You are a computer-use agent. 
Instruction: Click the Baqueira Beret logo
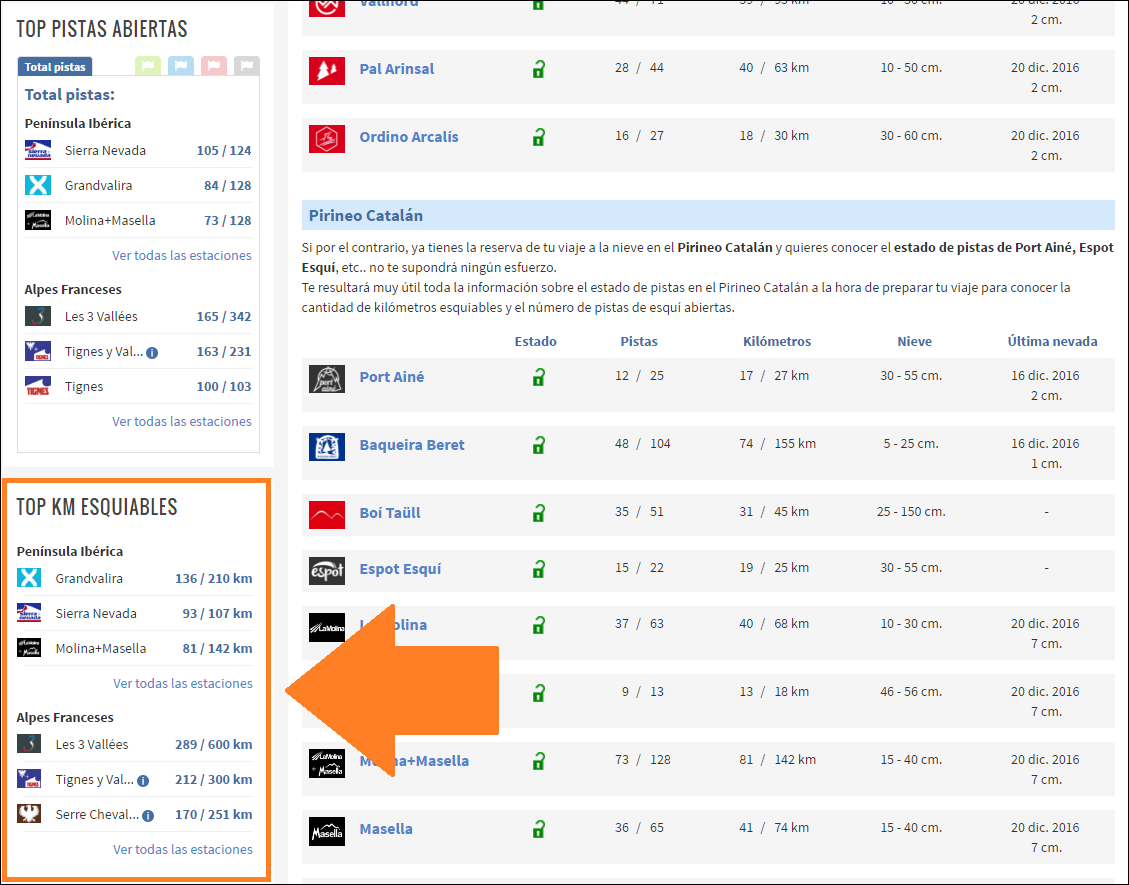click(327, 446)
